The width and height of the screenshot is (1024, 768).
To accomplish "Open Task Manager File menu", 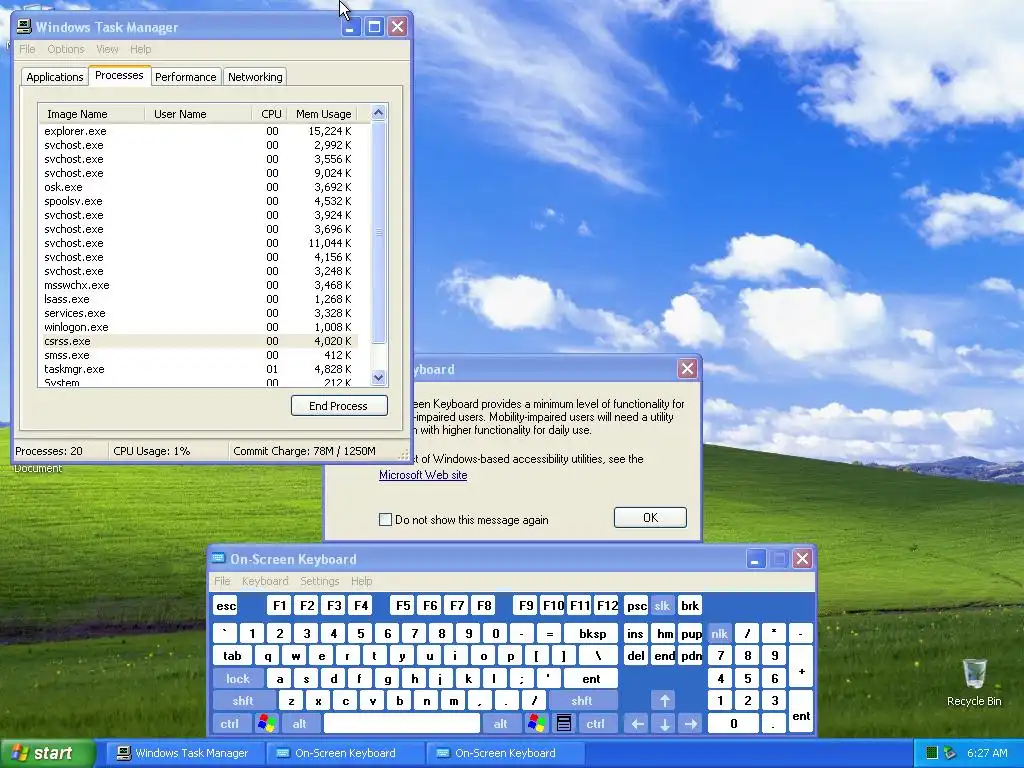I will pos(27,49).
